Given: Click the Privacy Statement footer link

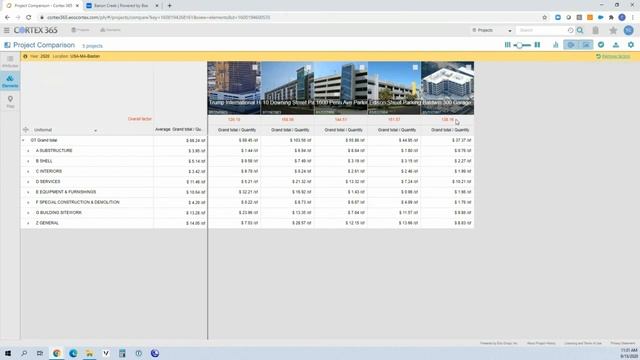Looking at the screenshot, I should click(x=623, y=343).
